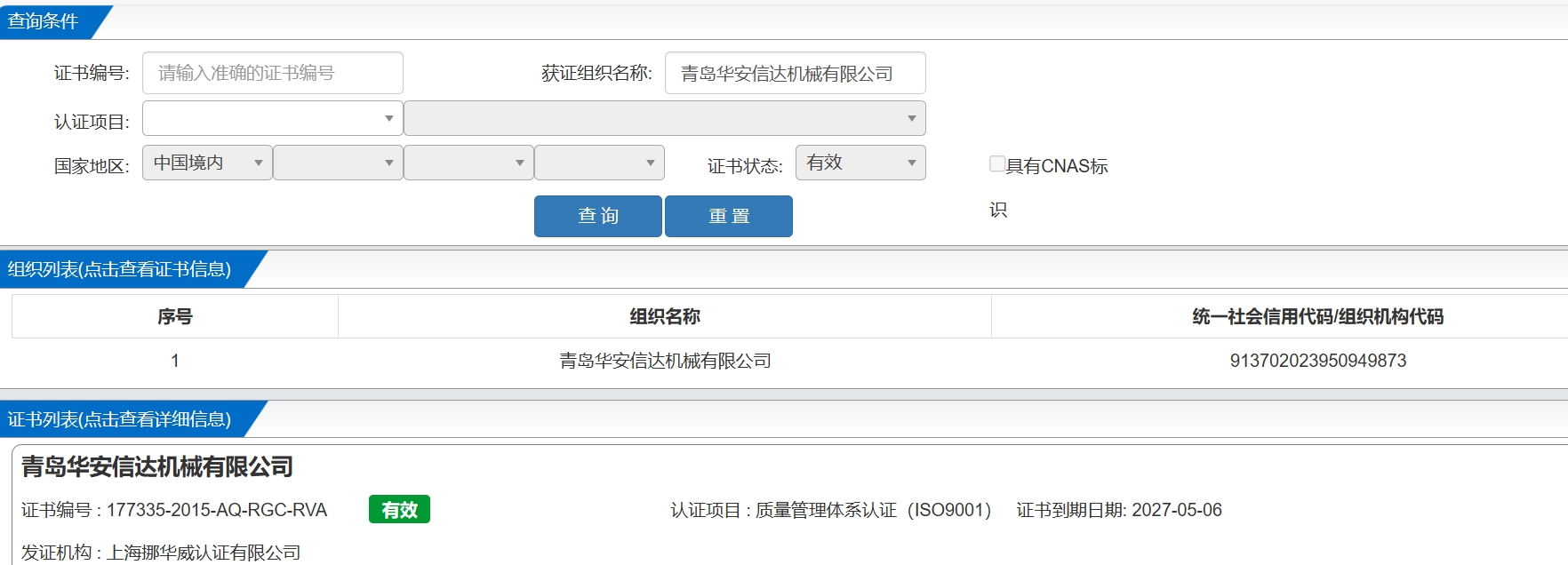Open the first 认证项目 dropdown
This screenshot has height=565, width=1568.
click(x=272, y=118)
